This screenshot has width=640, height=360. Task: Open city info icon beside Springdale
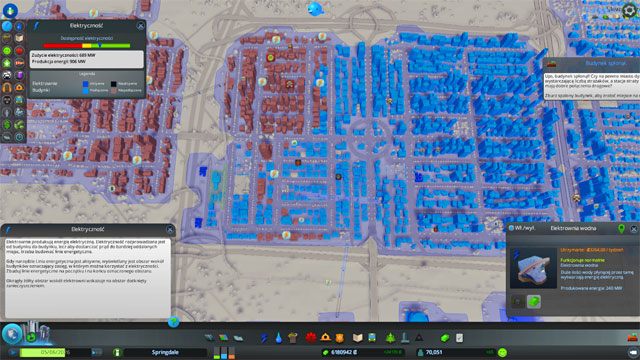point(117,352)
